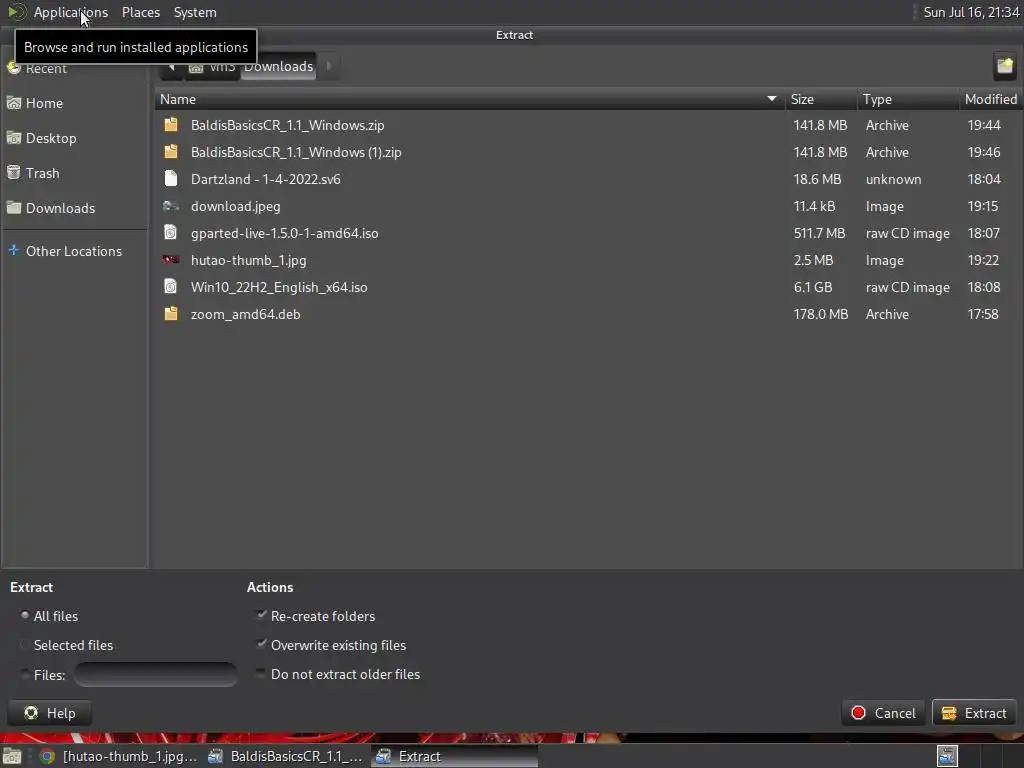The height and width of the screenshot is (768, 1024).
Task: Click archive icon of zoom_amd64.deb
Action: [170, 313]
